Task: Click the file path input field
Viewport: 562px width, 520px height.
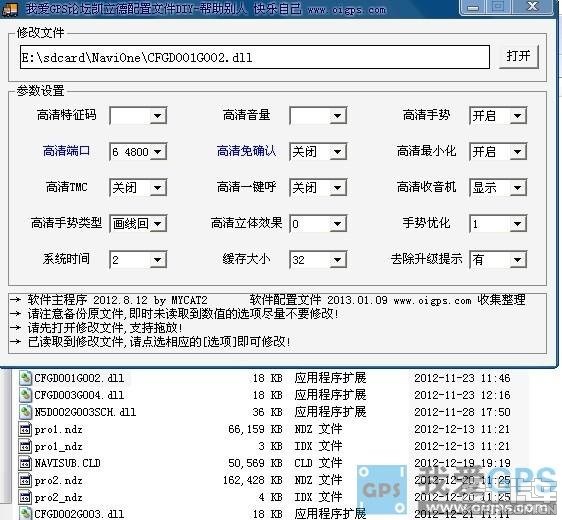Action: coord(255,57)
